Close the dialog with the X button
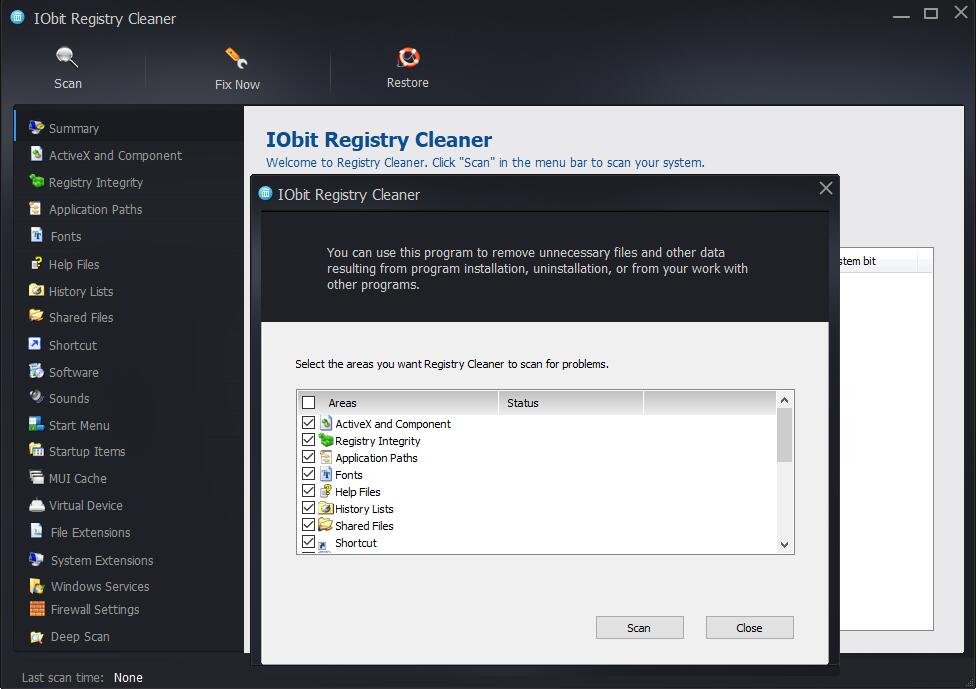This screenshot has height=689, width=976. click(826, 188)
